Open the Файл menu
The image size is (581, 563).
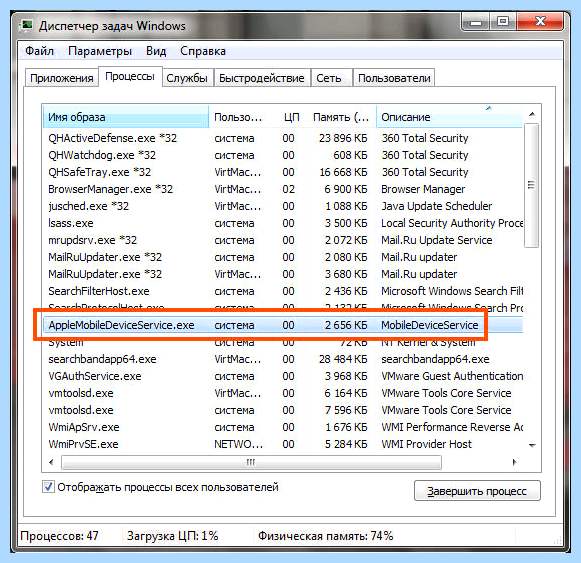click(x=40, y=51)
